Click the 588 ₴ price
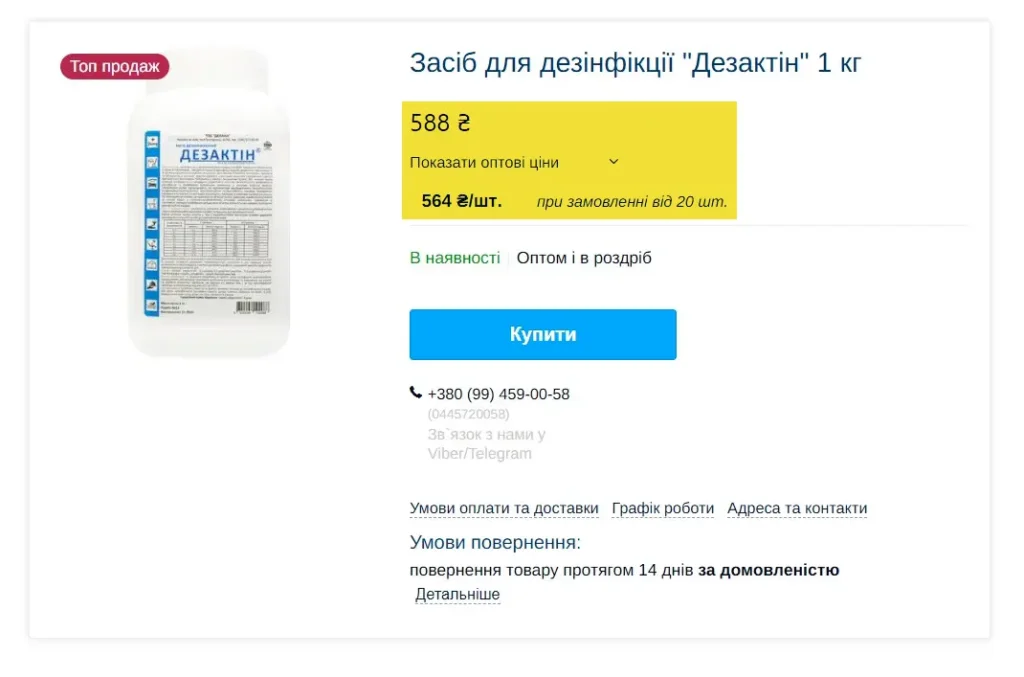1024x677 pixels. [440, 123]
